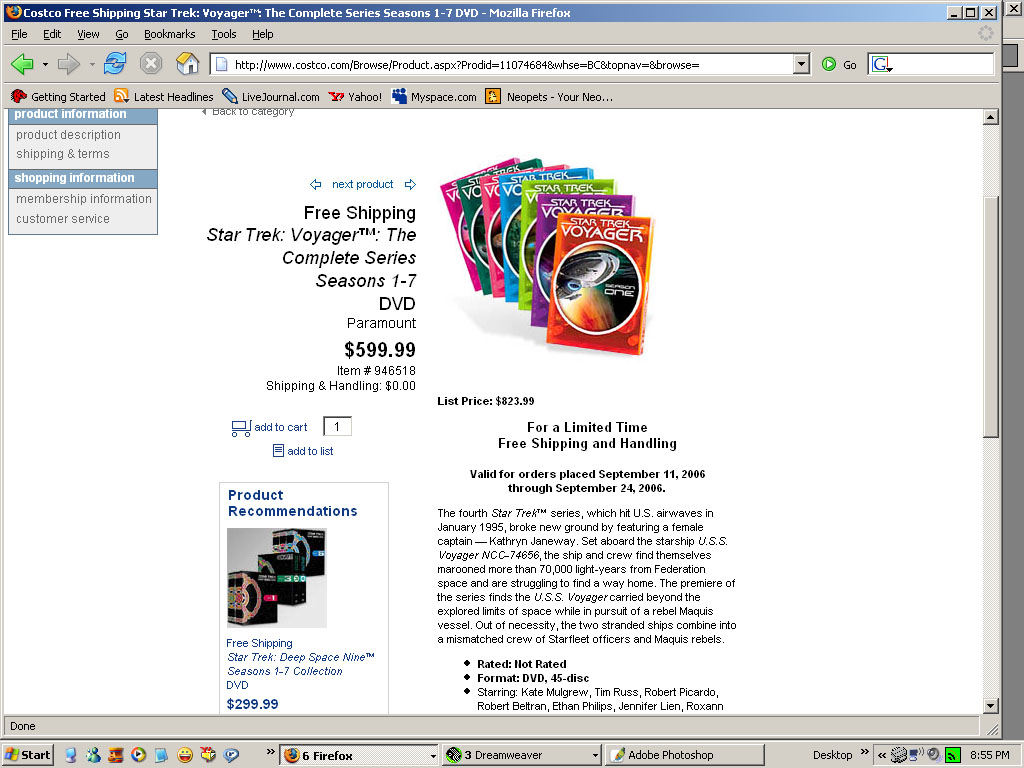This screenshot has width=1024, height=768.
Task: Click the Deep Space Nine recommendation thumbnail
Action: tap(277, 577)
